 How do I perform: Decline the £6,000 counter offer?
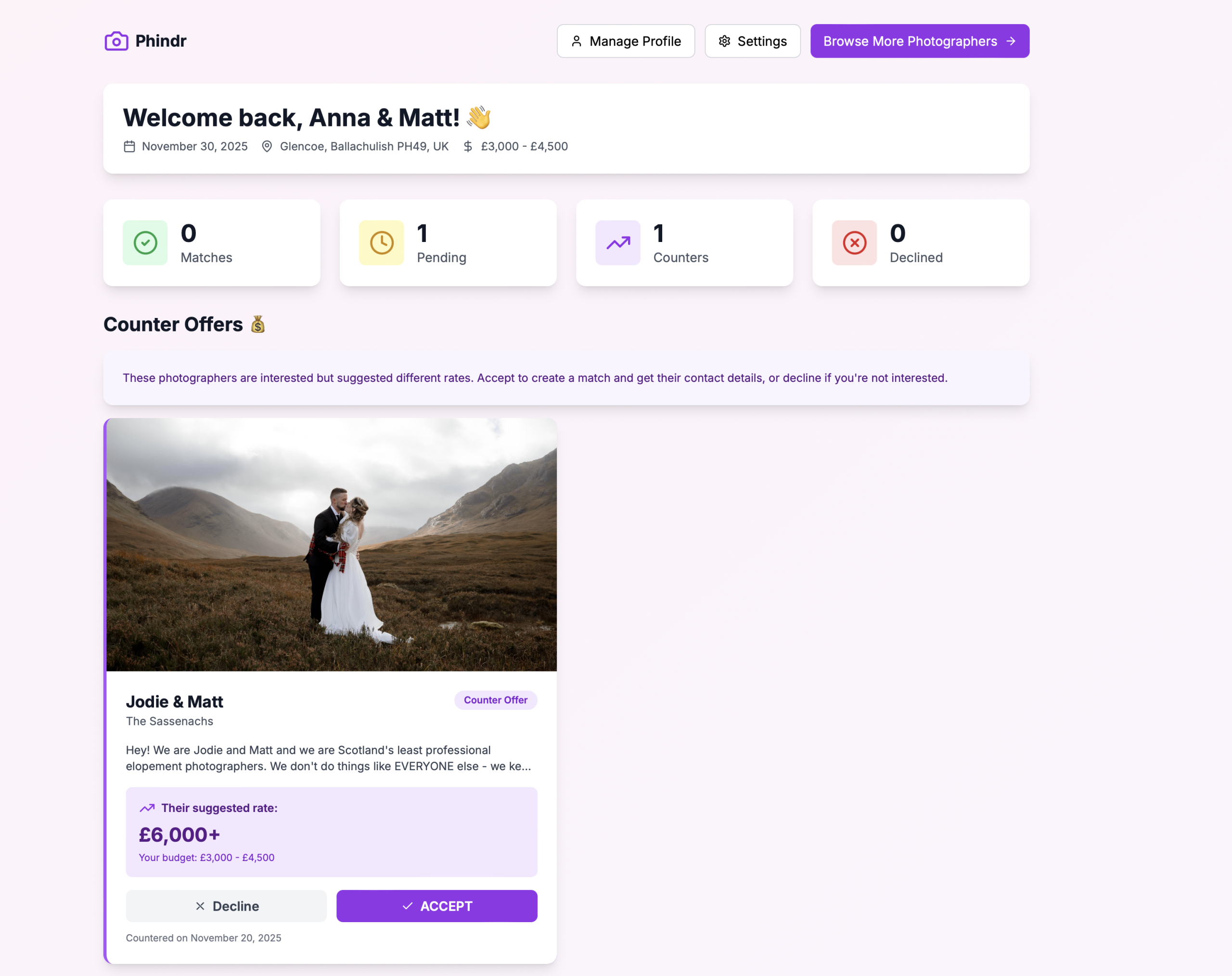point(226,906)
